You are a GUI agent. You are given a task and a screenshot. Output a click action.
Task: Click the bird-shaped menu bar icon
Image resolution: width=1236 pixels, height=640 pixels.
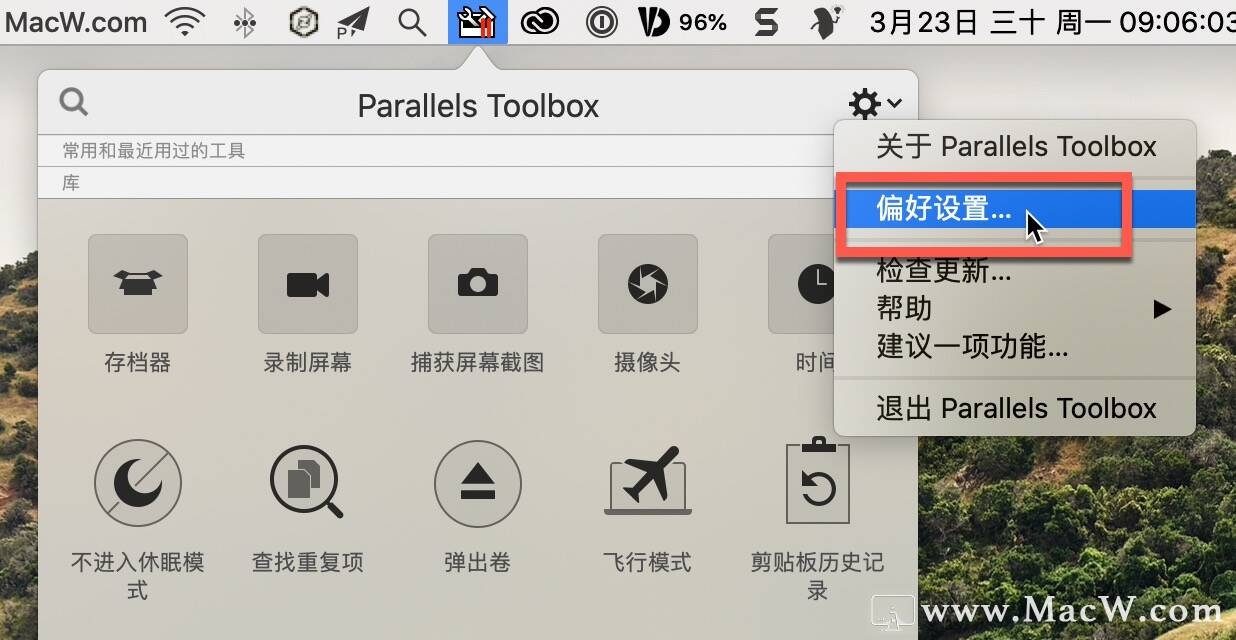pos(825,22)
